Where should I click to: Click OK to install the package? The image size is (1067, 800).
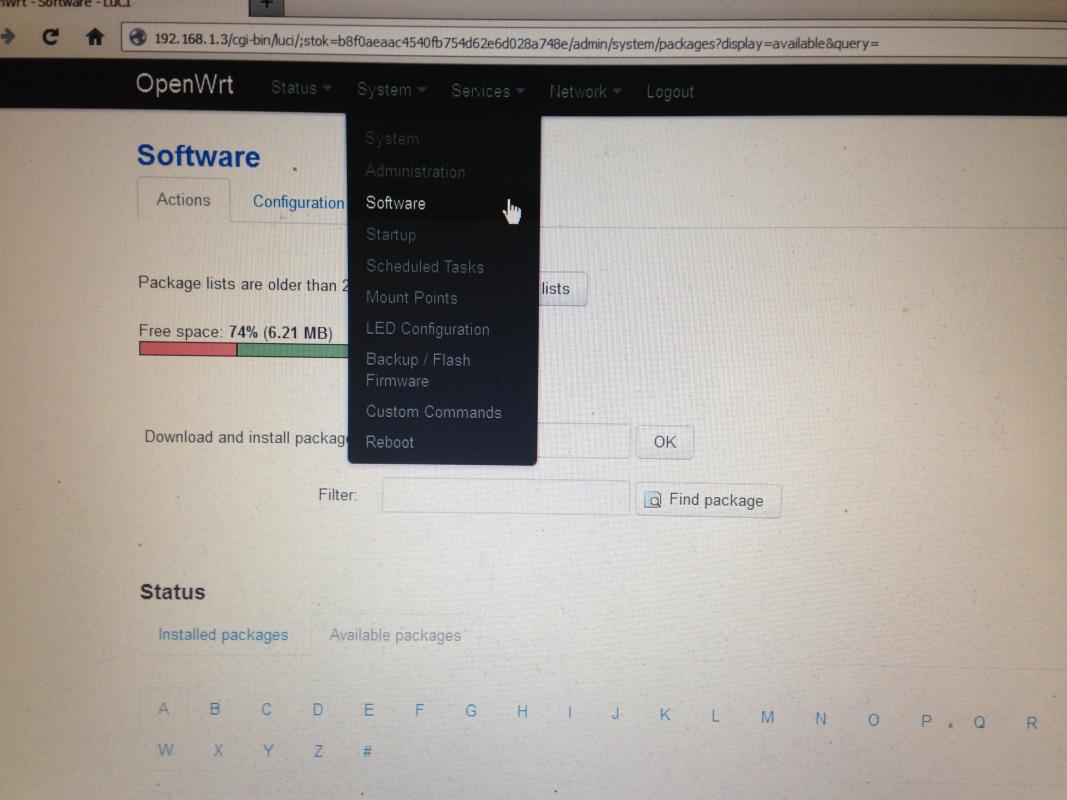(665, 442)
